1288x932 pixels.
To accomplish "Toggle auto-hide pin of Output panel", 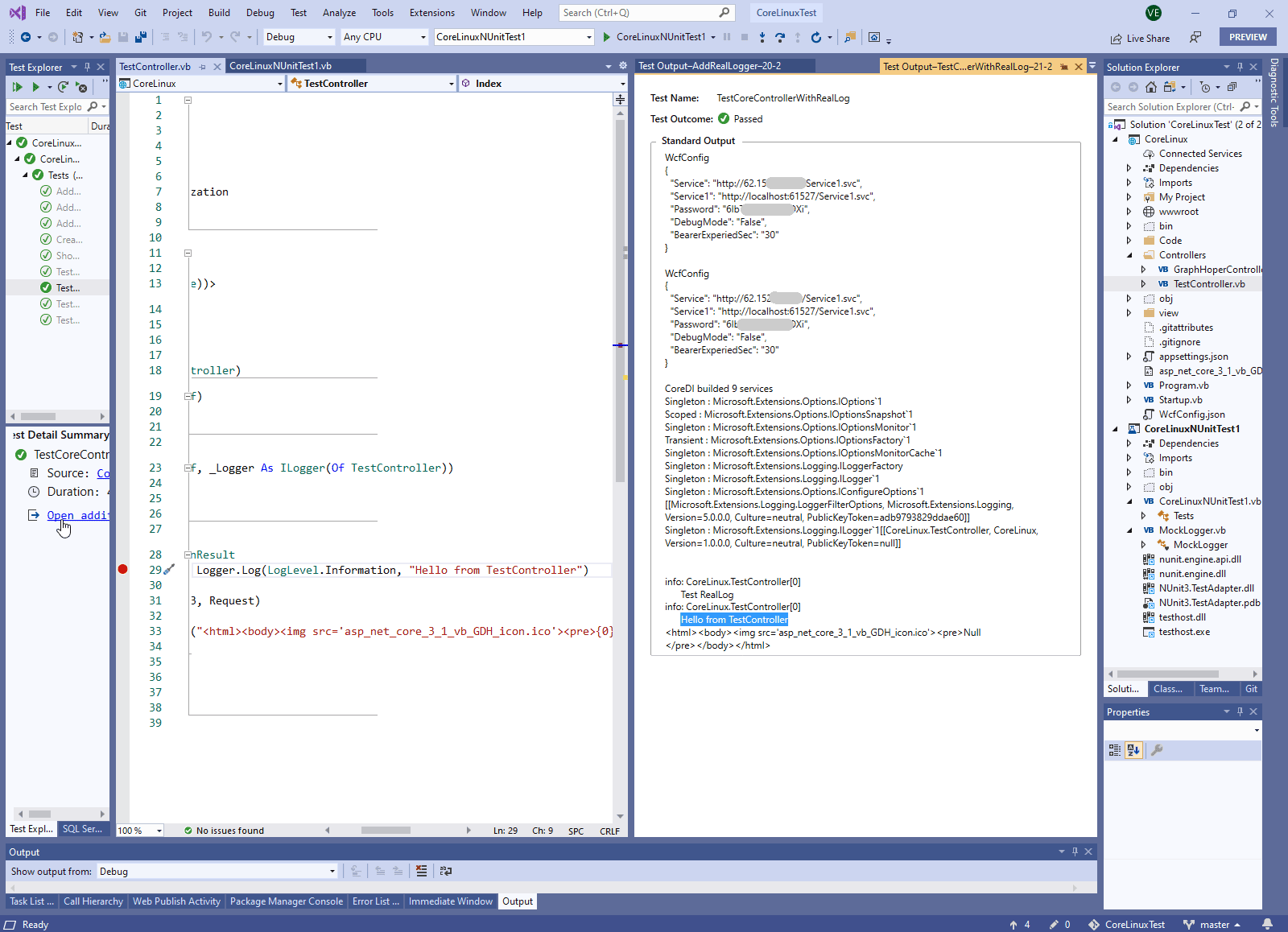I will 1075,852.
